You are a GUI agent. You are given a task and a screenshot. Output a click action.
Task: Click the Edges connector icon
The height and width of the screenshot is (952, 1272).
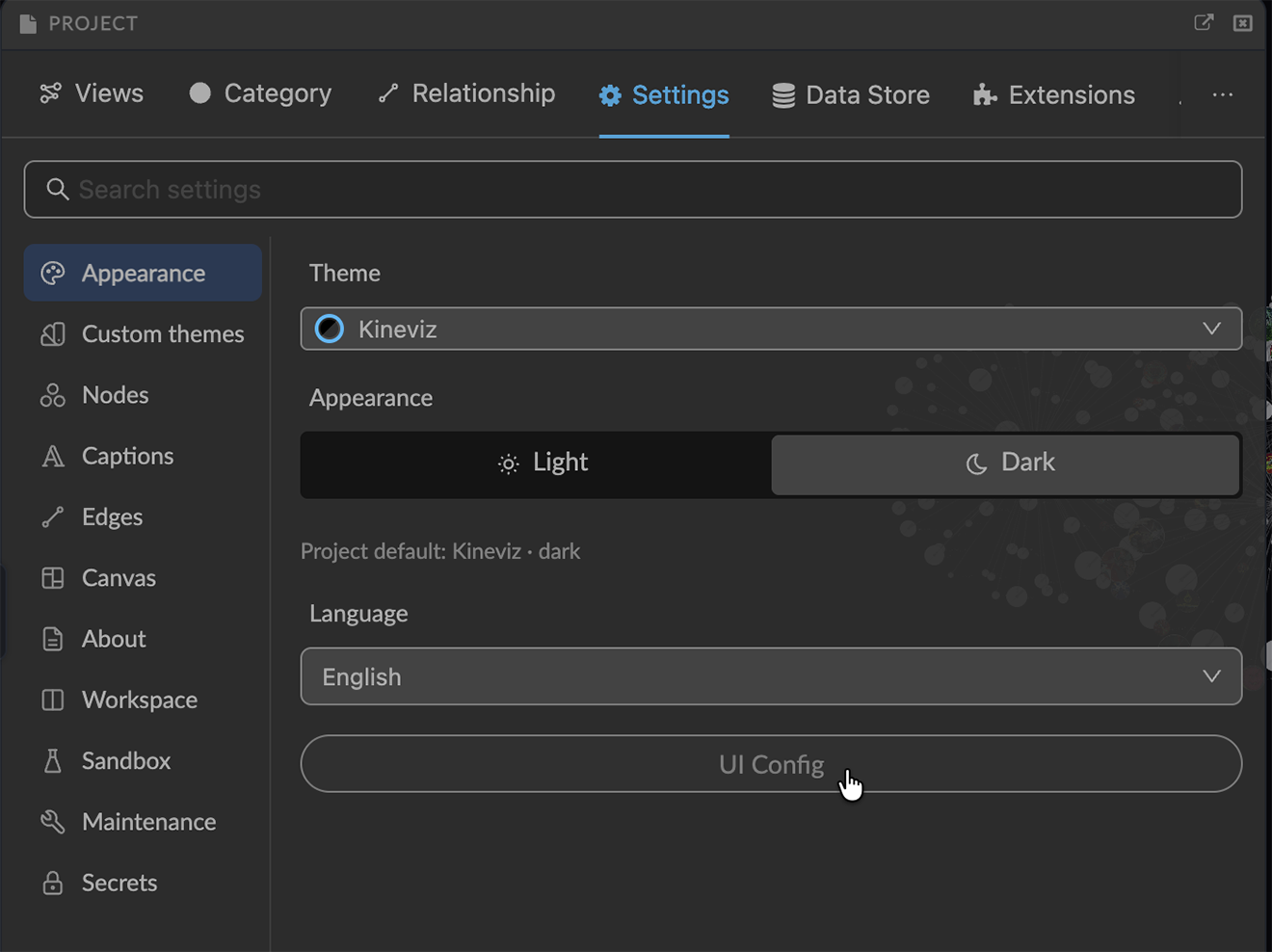[53, 517]
